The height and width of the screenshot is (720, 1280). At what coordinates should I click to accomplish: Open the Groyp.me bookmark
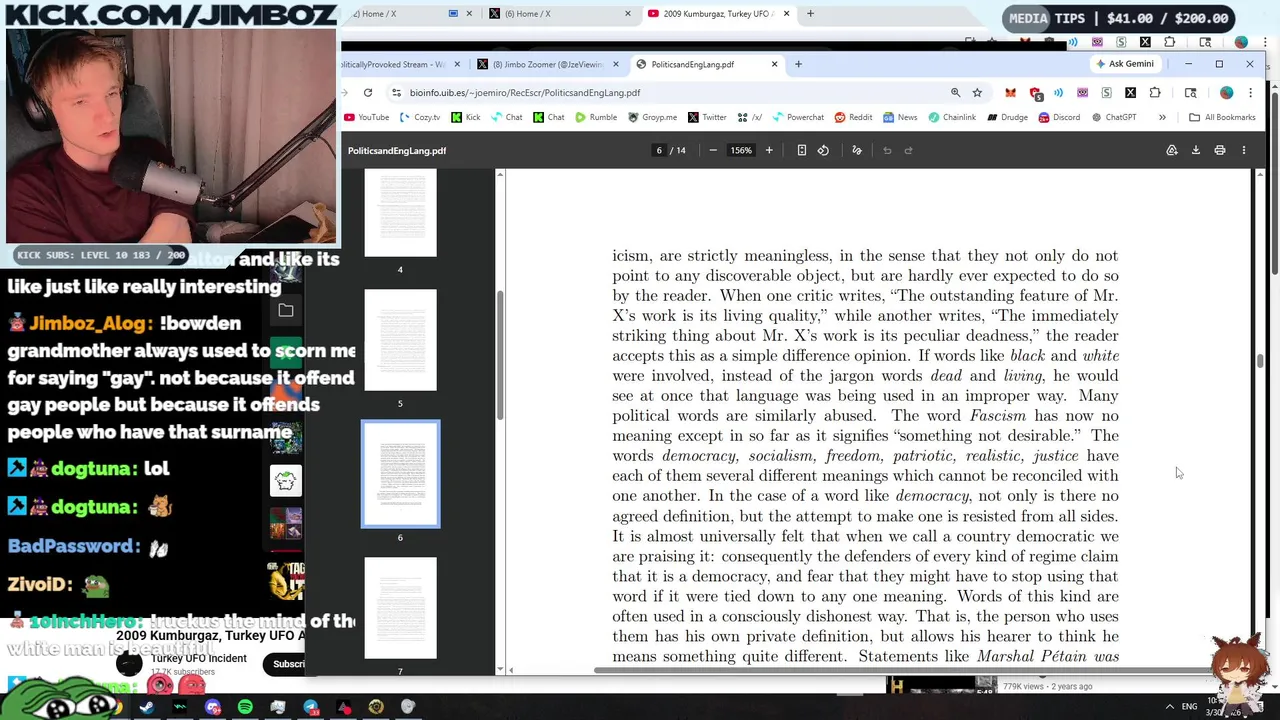[652, 117]
